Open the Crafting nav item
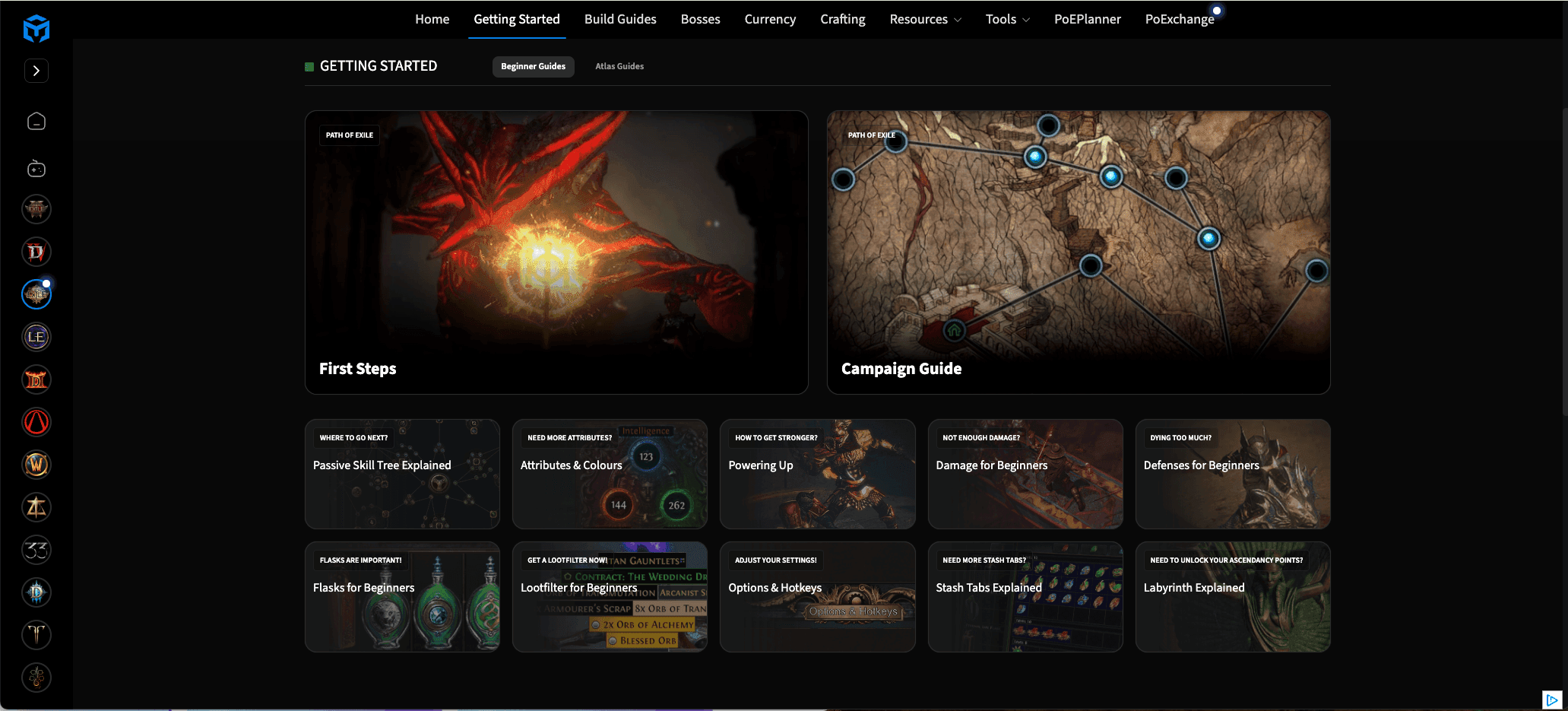The image size is (1568, 711). (842, 19)
